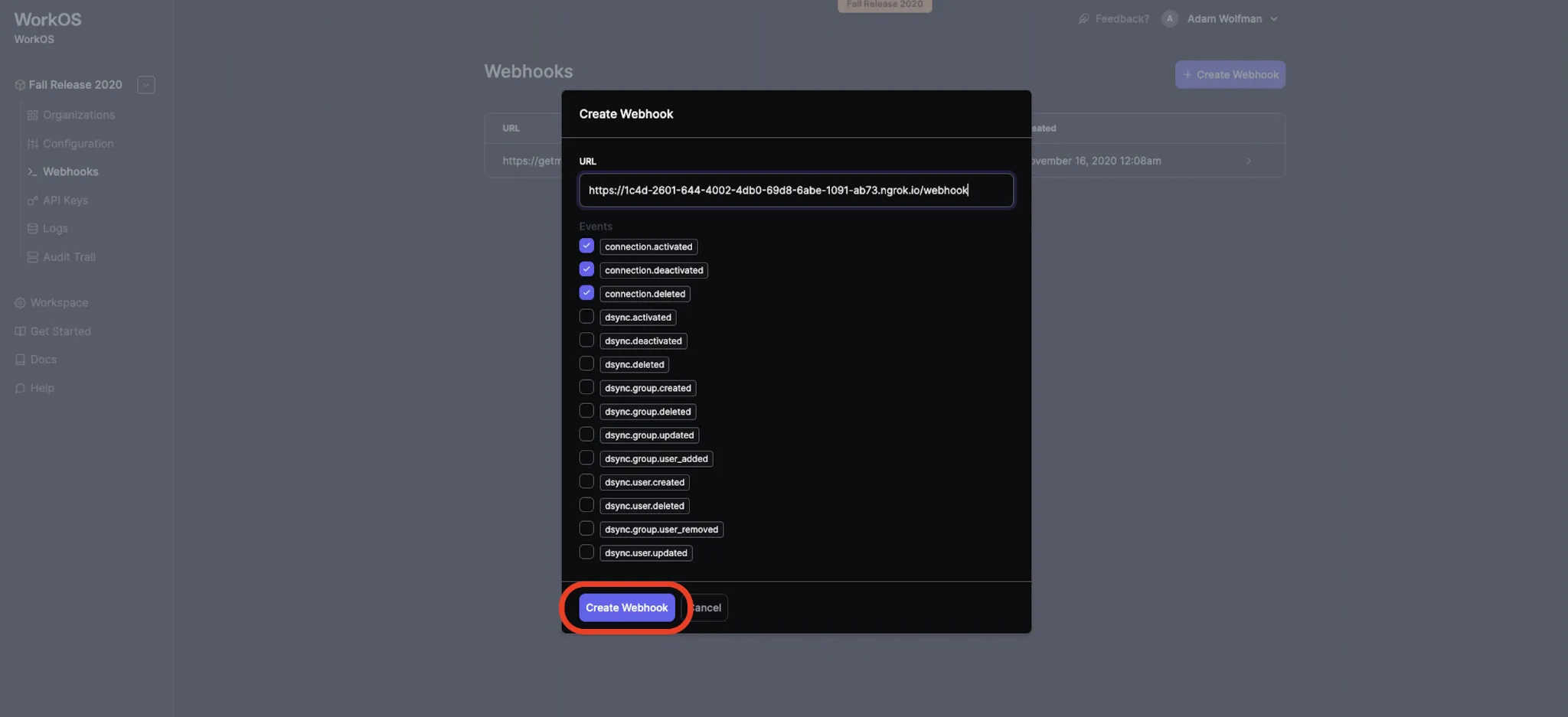Click the Adam Wolfman avatar icon

1169,18
